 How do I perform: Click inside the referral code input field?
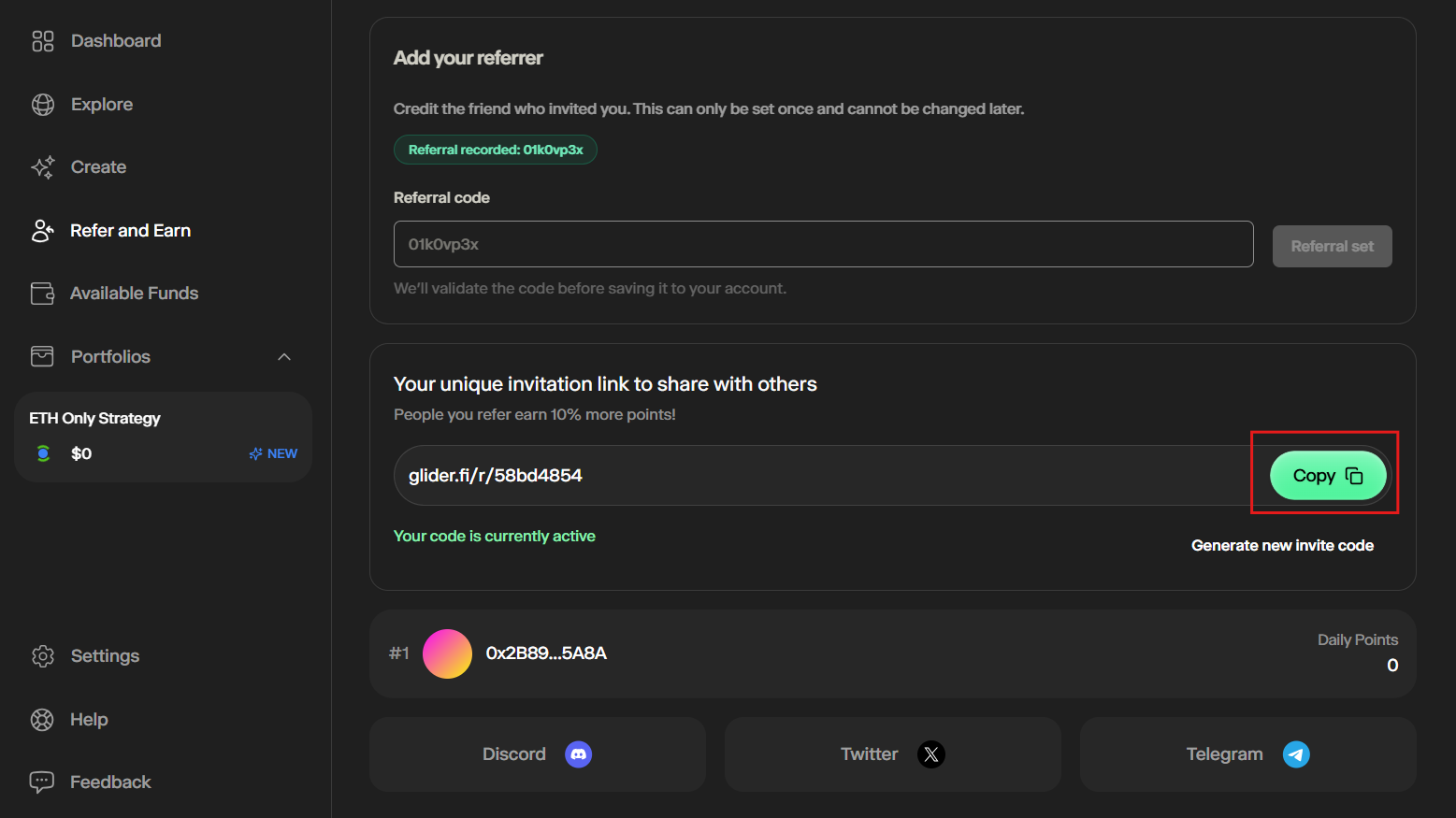(x=823, y=244)
